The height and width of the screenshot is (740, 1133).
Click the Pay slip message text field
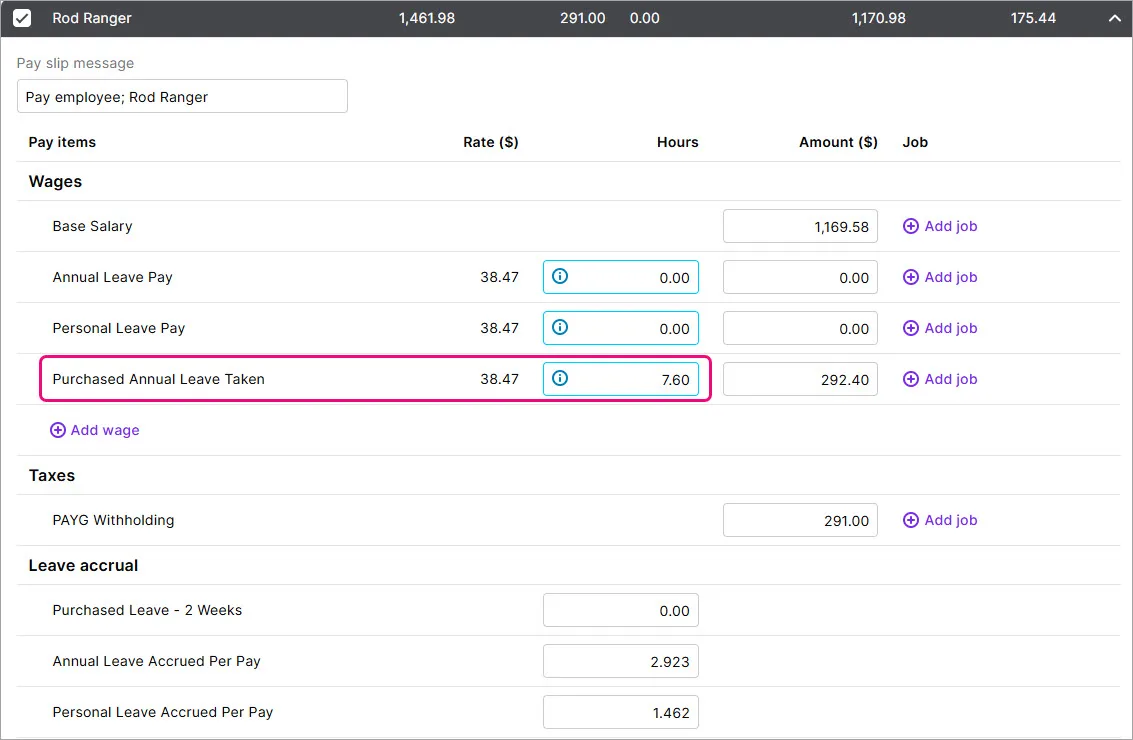182,96
